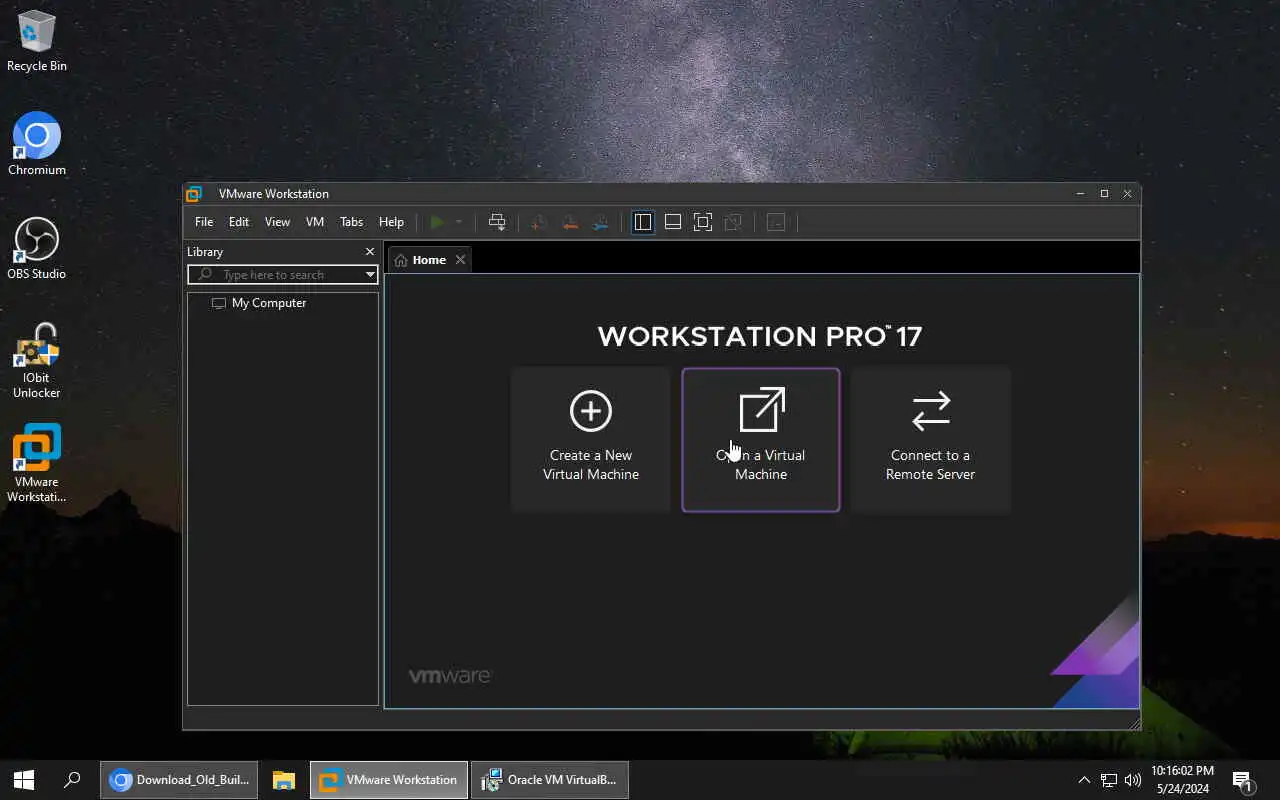This screenshot has height=800, width=1280.
Task: Open the library search dropdown arrow
Action: (370, 274)
